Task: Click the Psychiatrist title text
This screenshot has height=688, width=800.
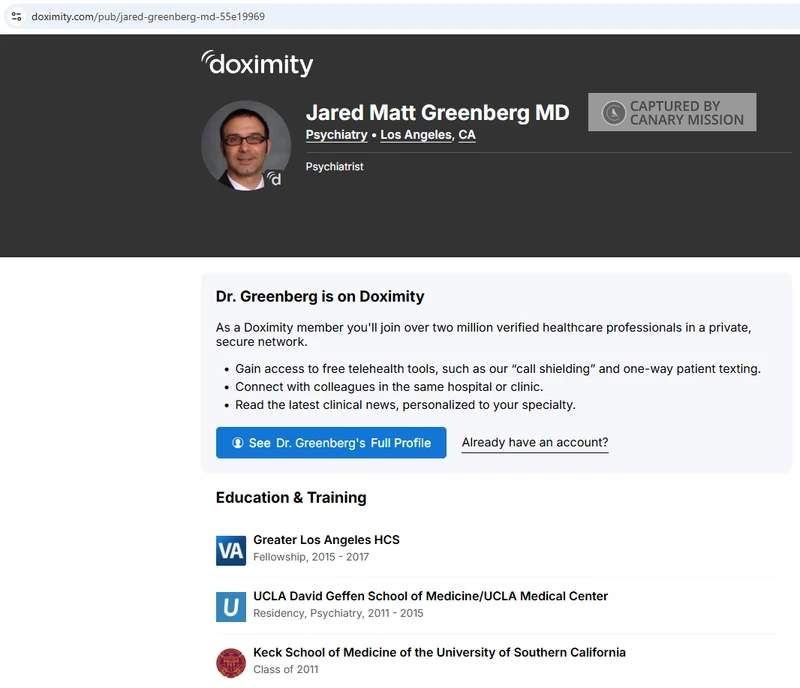Action: [334, 166]
